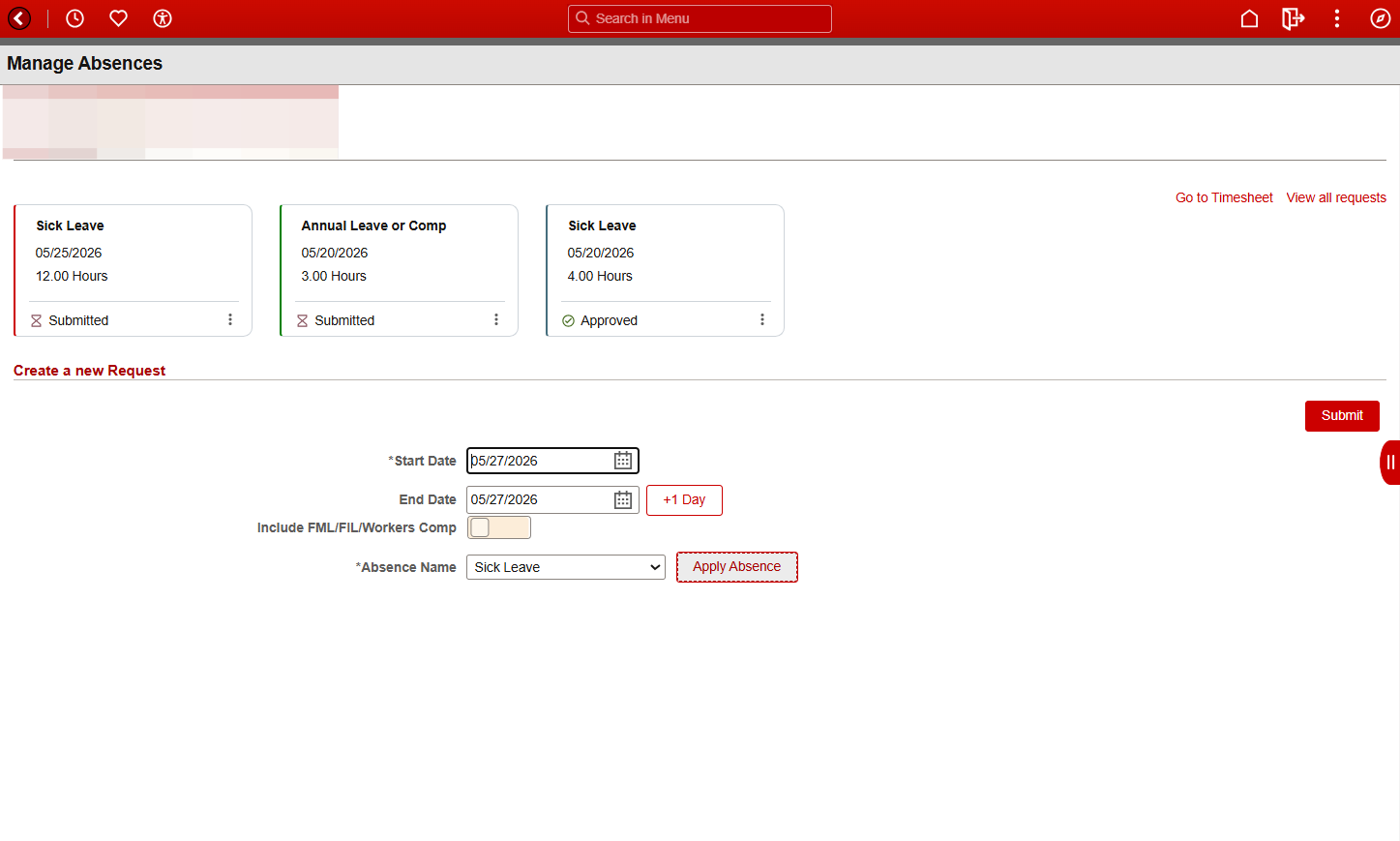Click Submitted status on Annual Leave card
The image size is (1400, 841).
344,320
